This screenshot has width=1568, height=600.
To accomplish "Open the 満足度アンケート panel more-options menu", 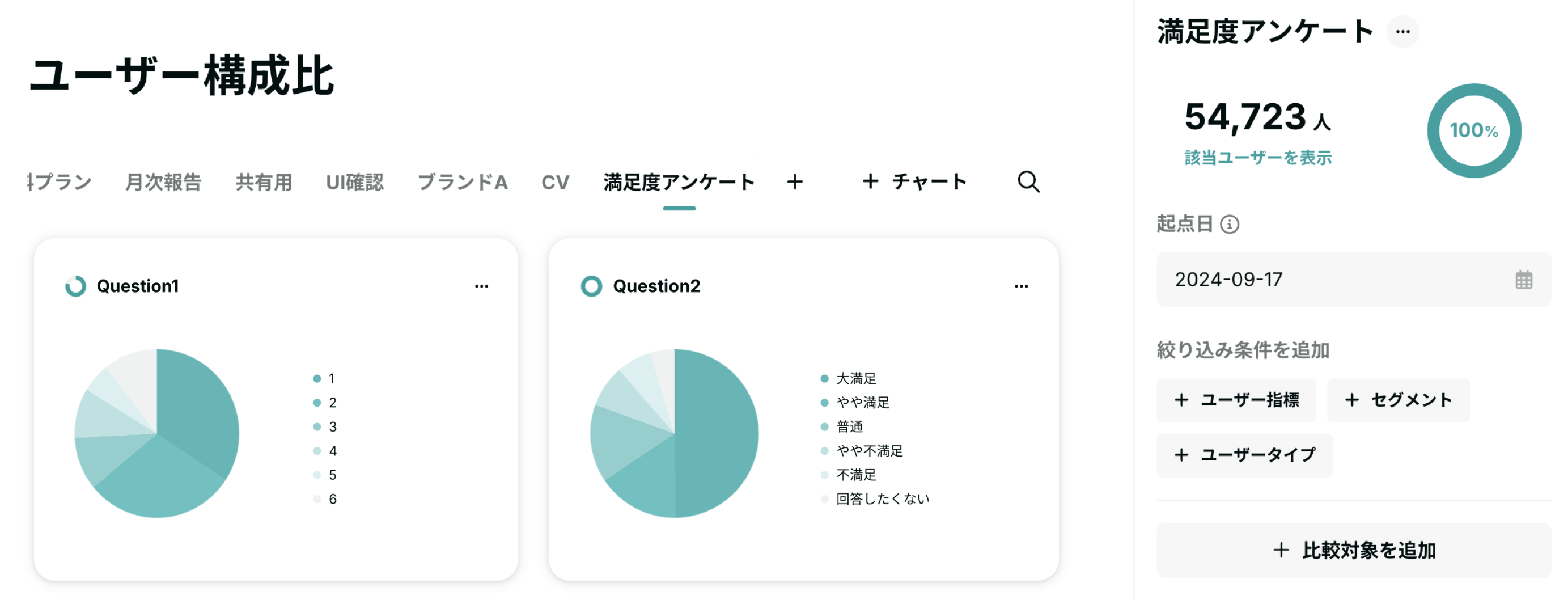I will coord(1402,32).
